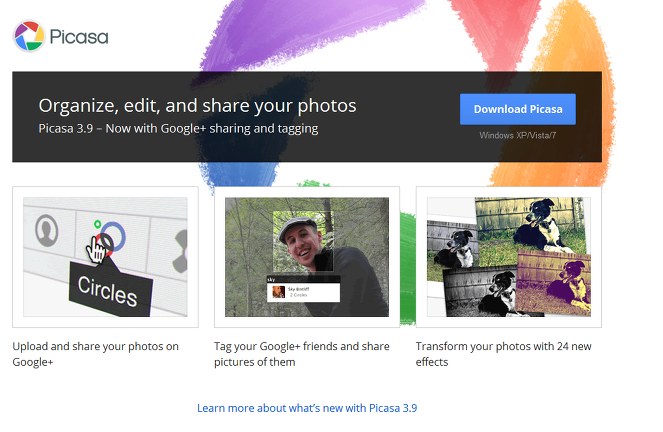Click 'Upload and share your photos on Google+' caption
The image size is (663, 432).
pyautogui.click(x=96, y=354)
